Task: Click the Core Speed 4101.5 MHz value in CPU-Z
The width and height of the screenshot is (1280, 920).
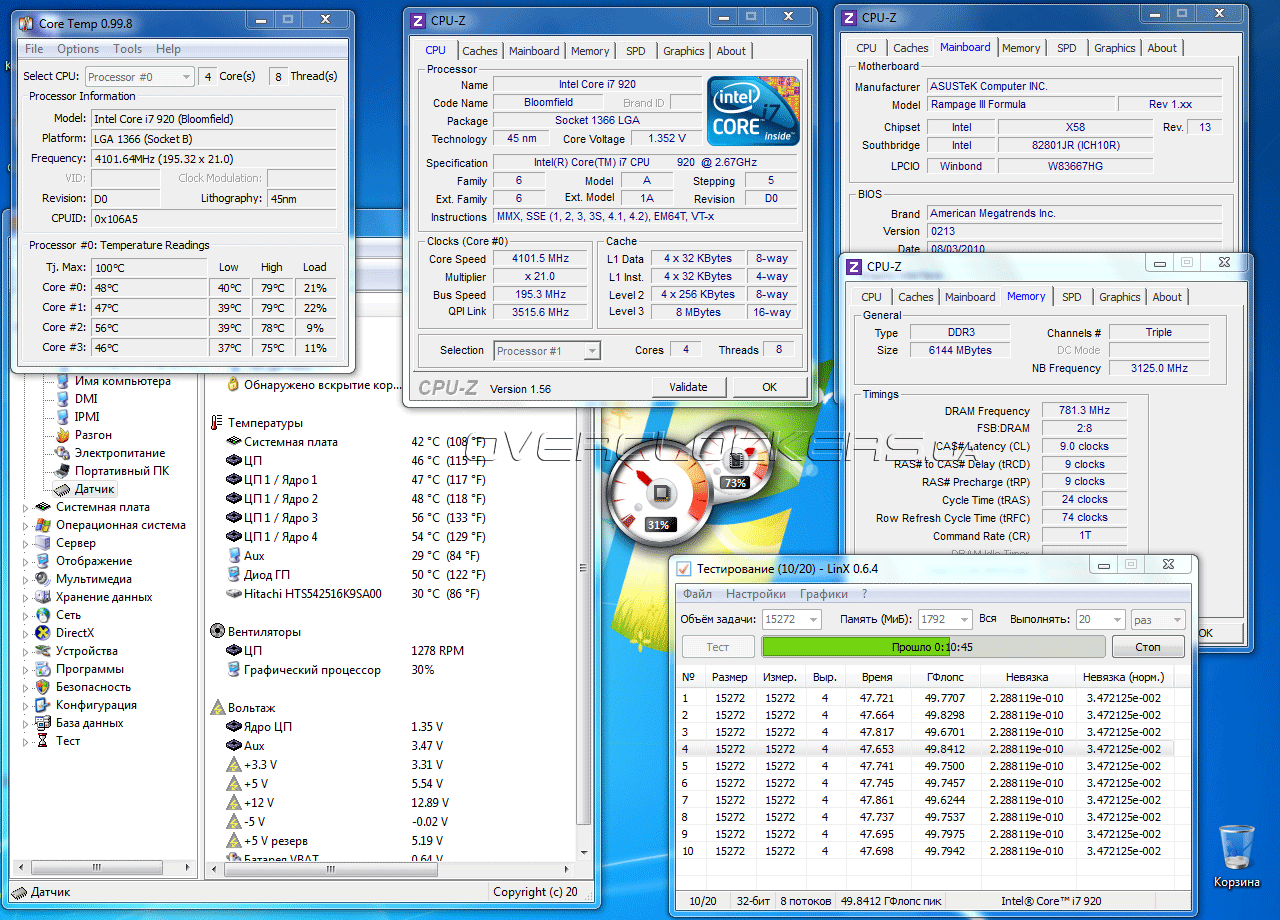Action: (x=542, y=259)
